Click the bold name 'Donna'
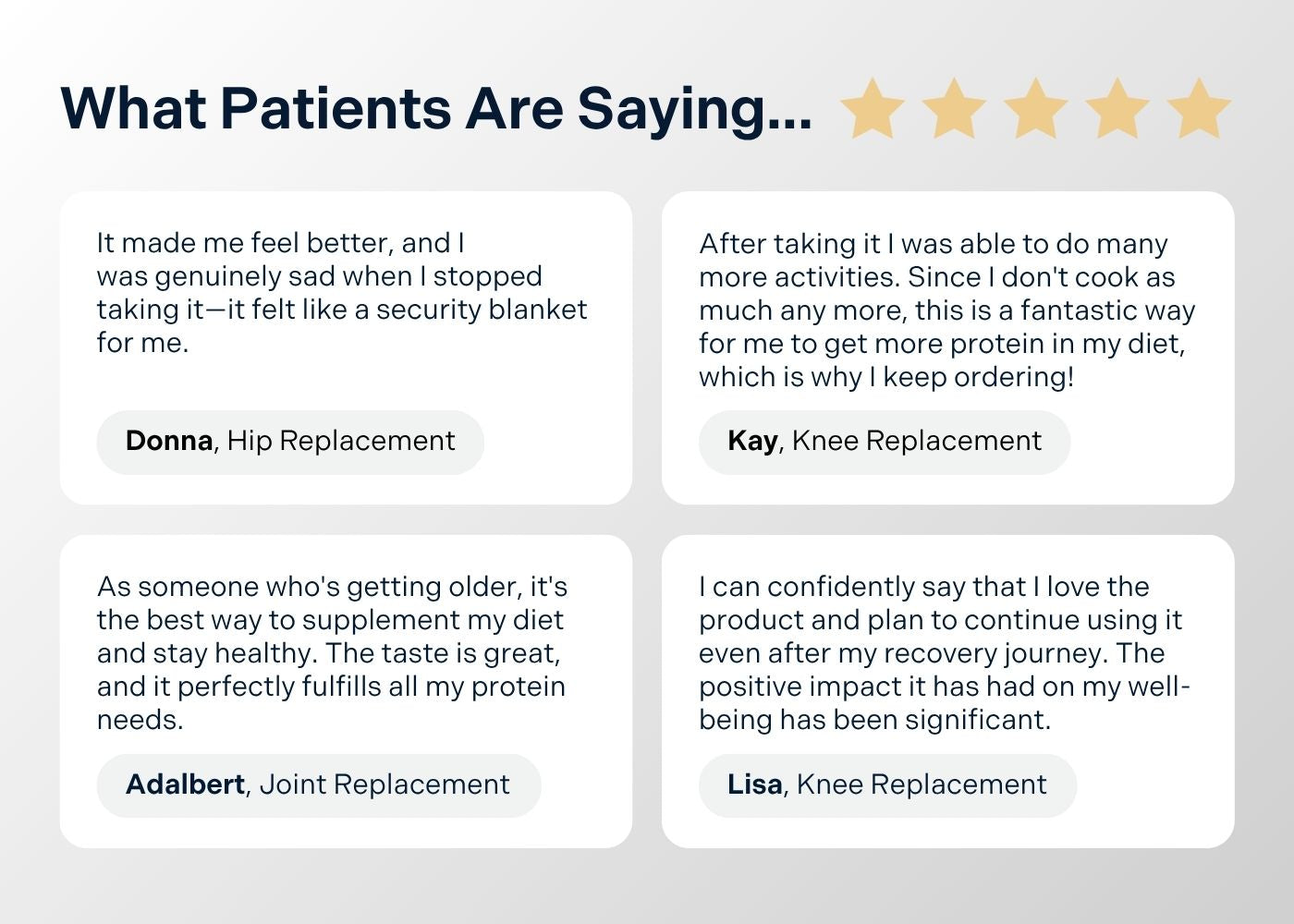This screenshot has height=924, width=1294. tap(169, 441)
